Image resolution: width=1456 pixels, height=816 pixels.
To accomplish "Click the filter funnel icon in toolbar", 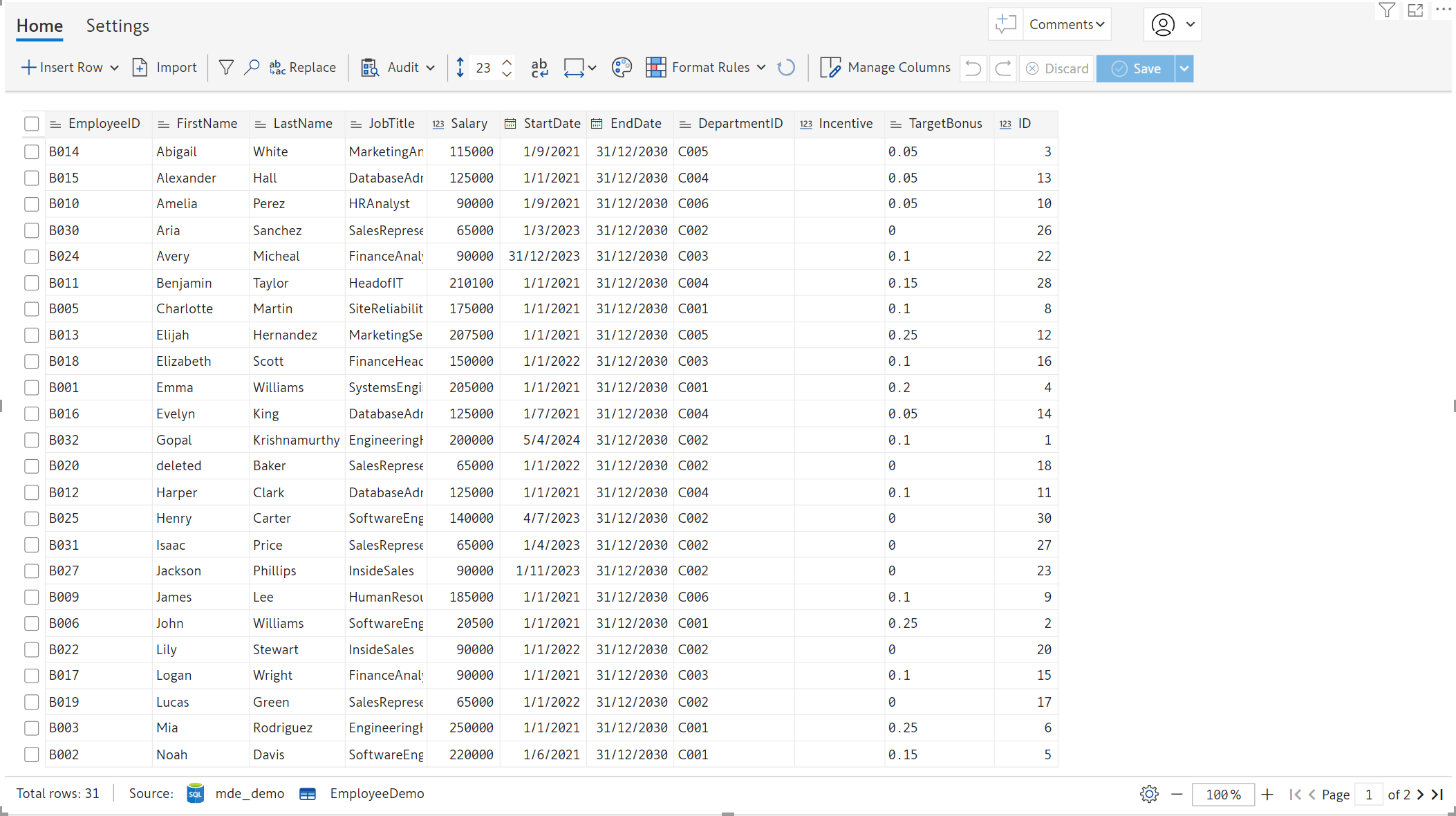I will coord(226,68).
